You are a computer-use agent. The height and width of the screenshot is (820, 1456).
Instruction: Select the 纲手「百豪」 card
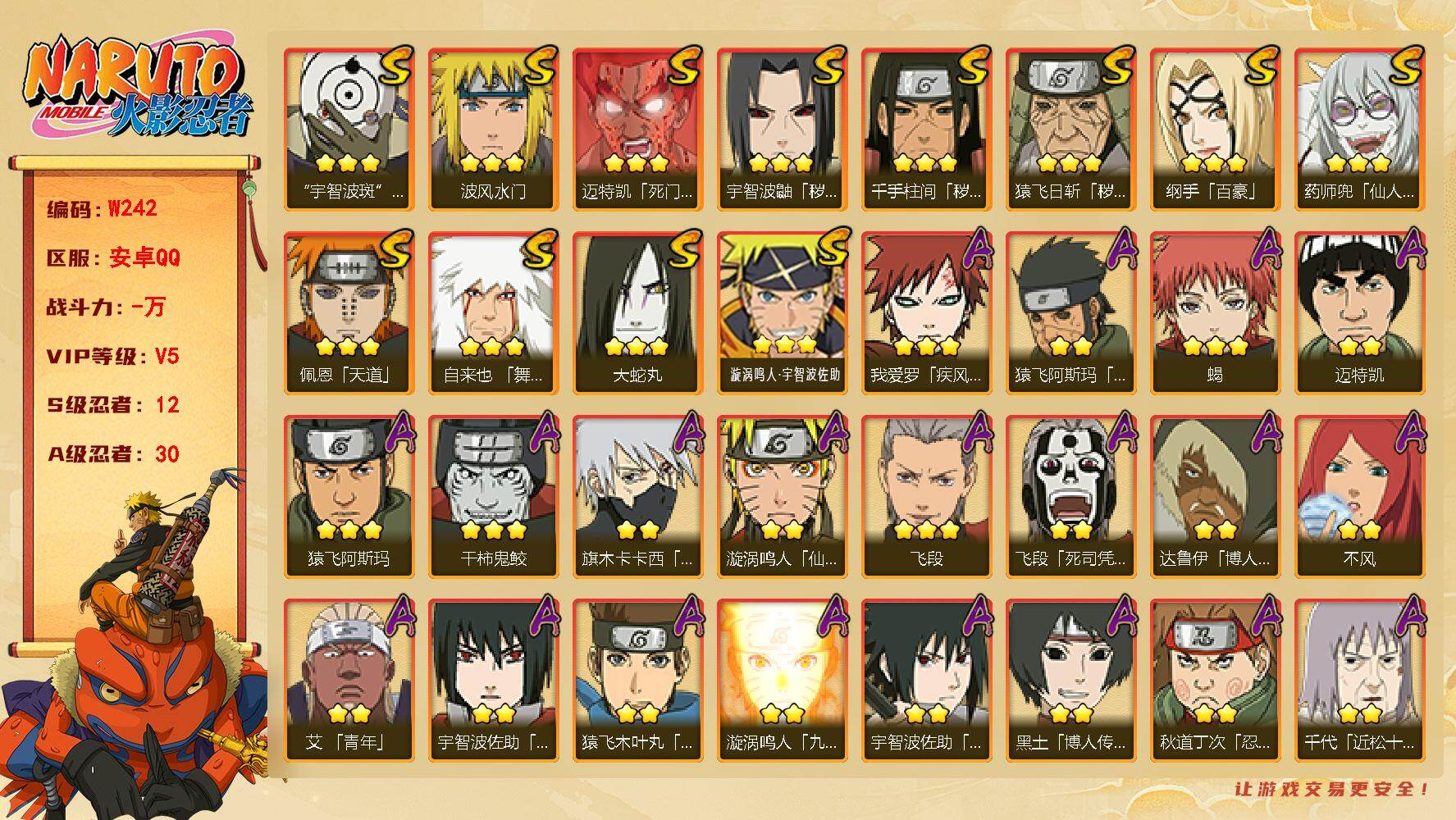1215,129
